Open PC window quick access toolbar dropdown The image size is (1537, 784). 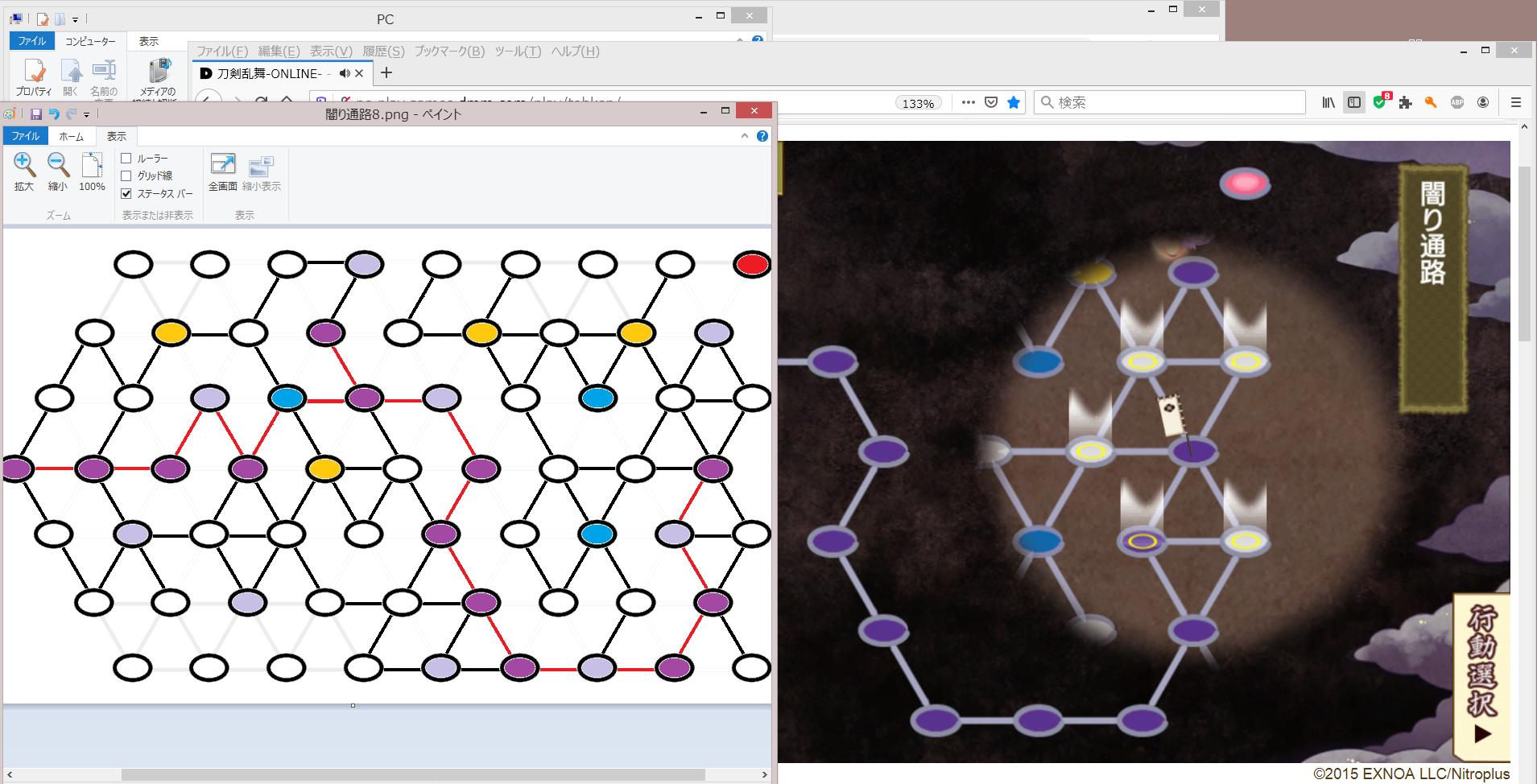pyautogui.click(x=75, y=19)
